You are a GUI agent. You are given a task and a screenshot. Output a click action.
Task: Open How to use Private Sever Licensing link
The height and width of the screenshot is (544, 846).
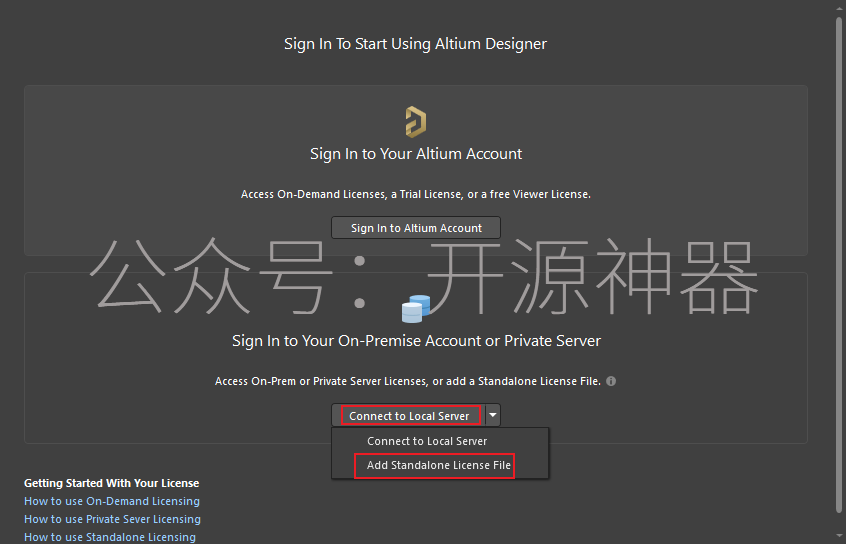click(112, 519)
